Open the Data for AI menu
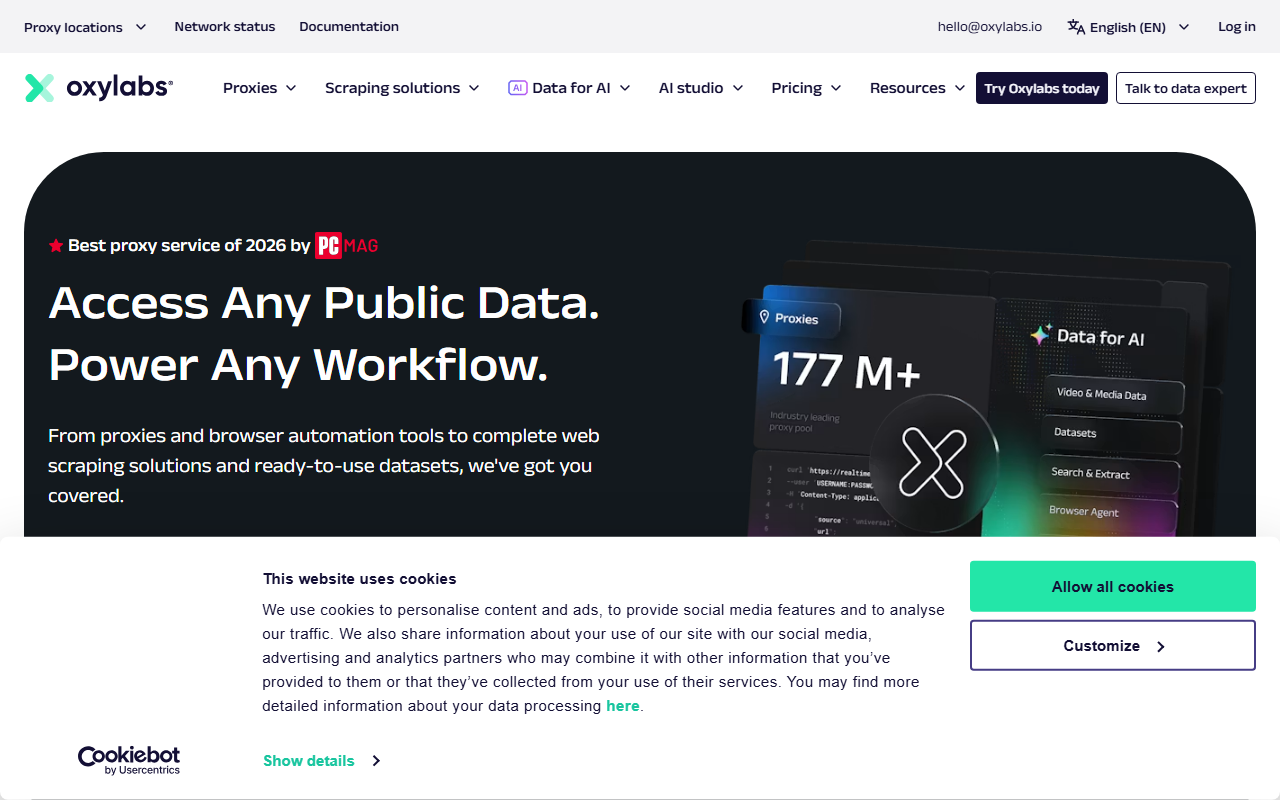 click(x=570, y=88)
